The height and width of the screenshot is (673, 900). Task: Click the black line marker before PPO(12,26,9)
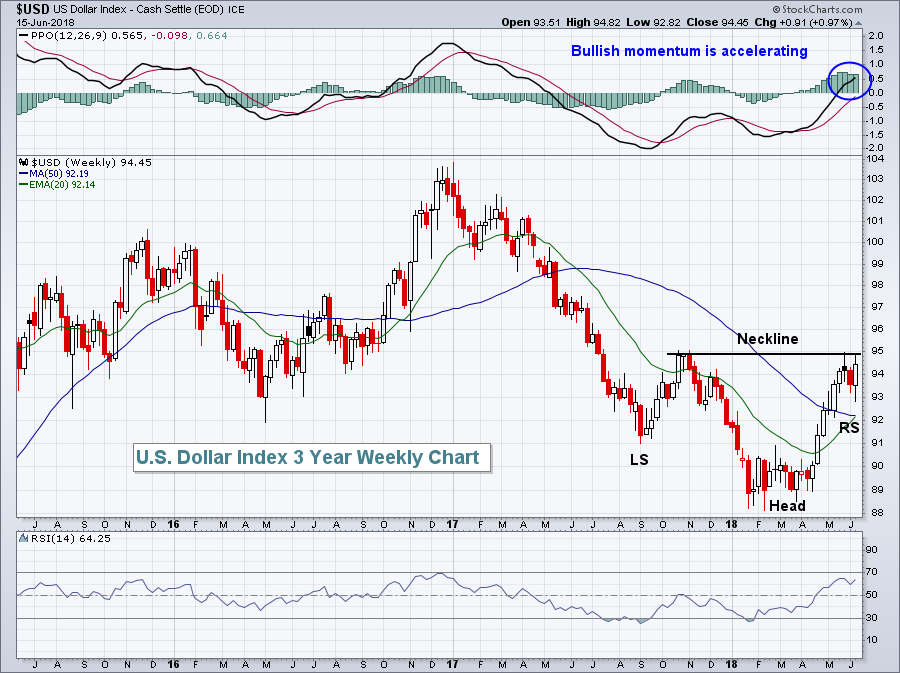[23, 36]
